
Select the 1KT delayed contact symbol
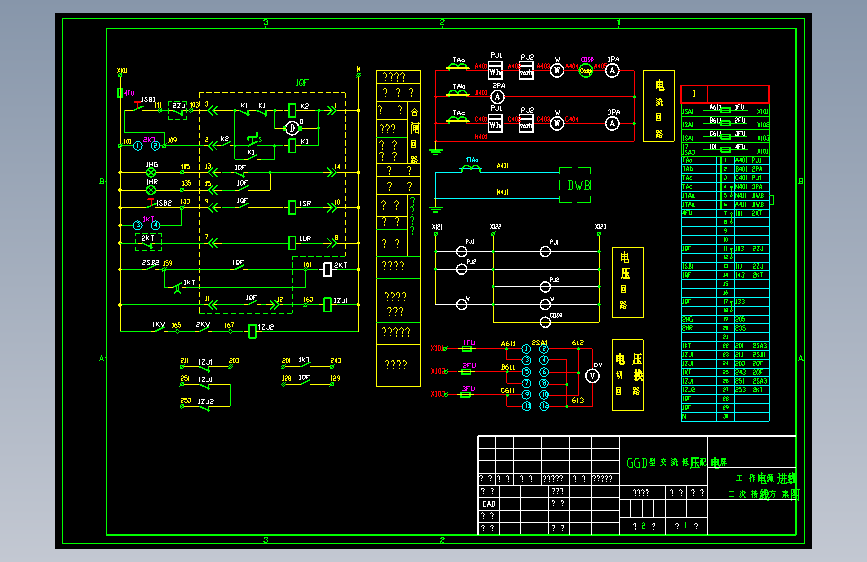pyautogui.click(x=177, y=287)
